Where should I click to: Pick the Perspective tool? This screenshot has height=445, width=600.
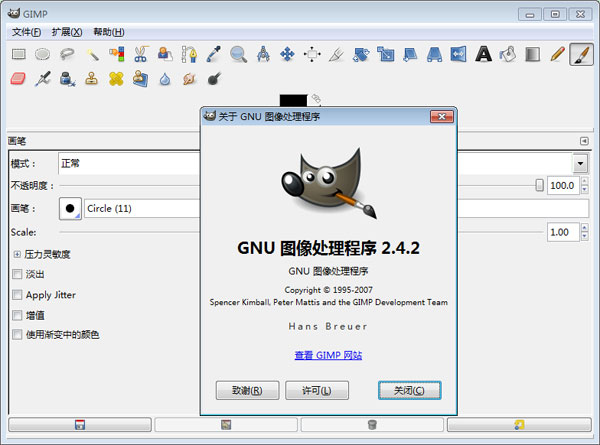[x=434, y=54]
